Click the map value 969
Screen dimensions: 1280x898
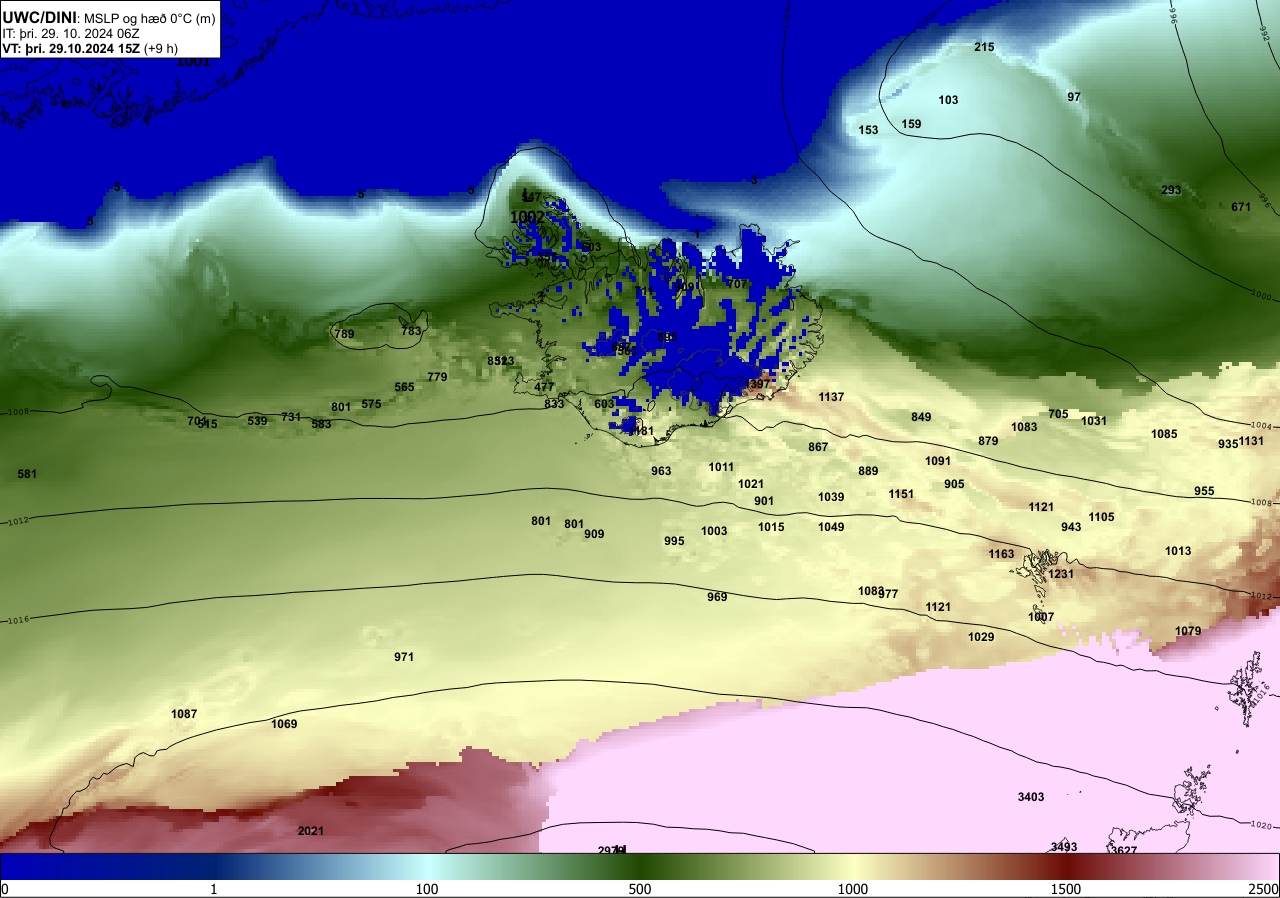[x=717, y=597]
